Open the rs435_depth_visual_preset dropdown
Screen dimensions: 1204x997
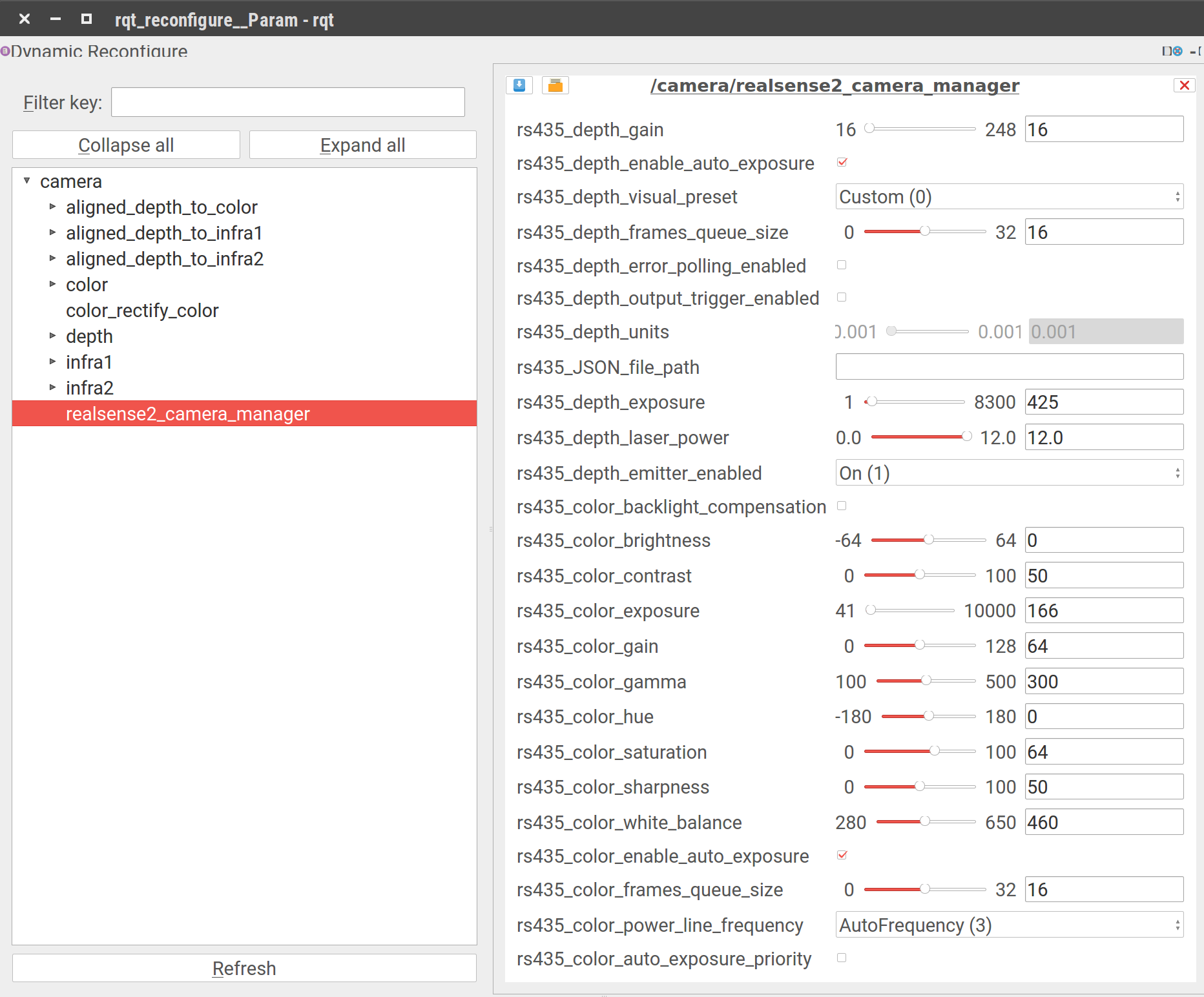pyautogui.click(x=1008, y=197)
